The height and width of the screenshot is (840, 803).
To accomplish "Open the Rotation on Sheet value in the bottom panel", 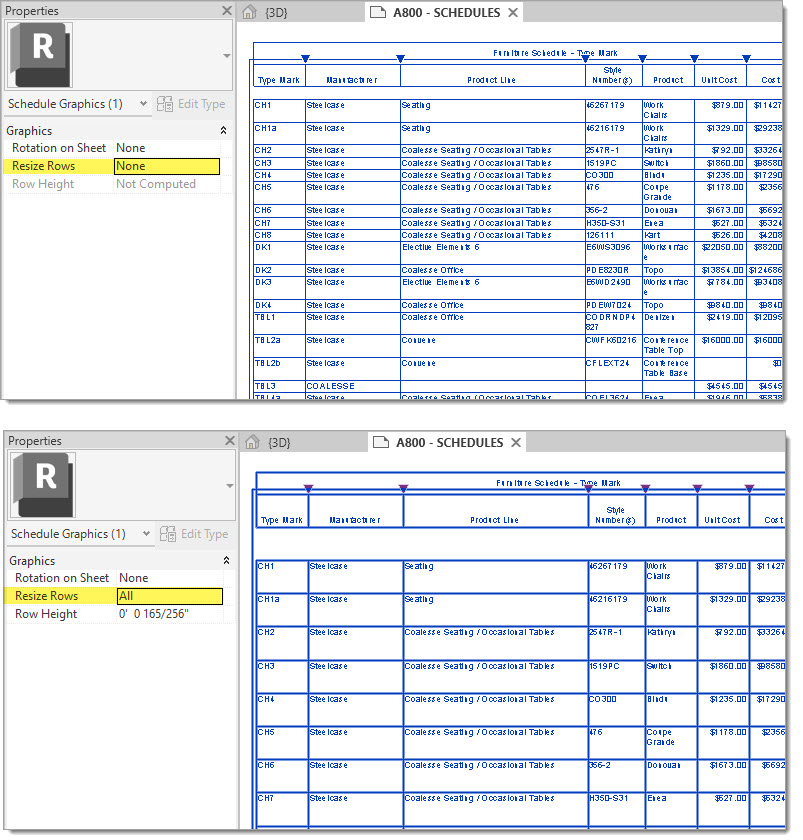I will click(170, 578).
